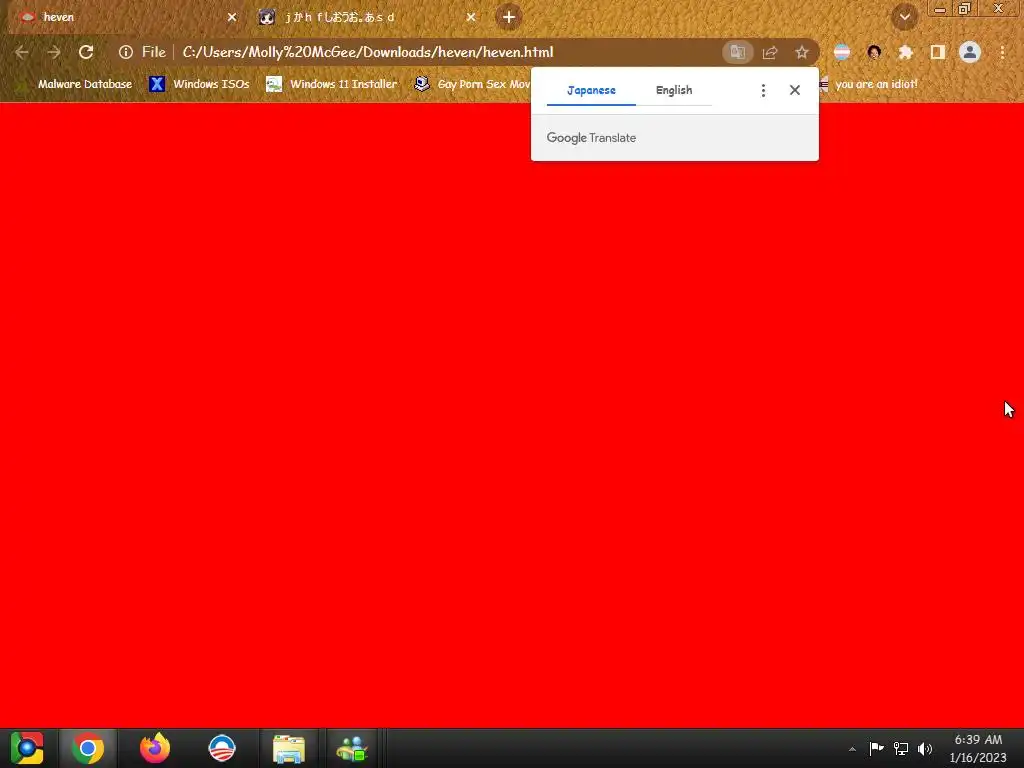This screenshot has height=768, width=1024.
Task: Click the Google Chrome taskbar icon
Action: pos(88,748)
